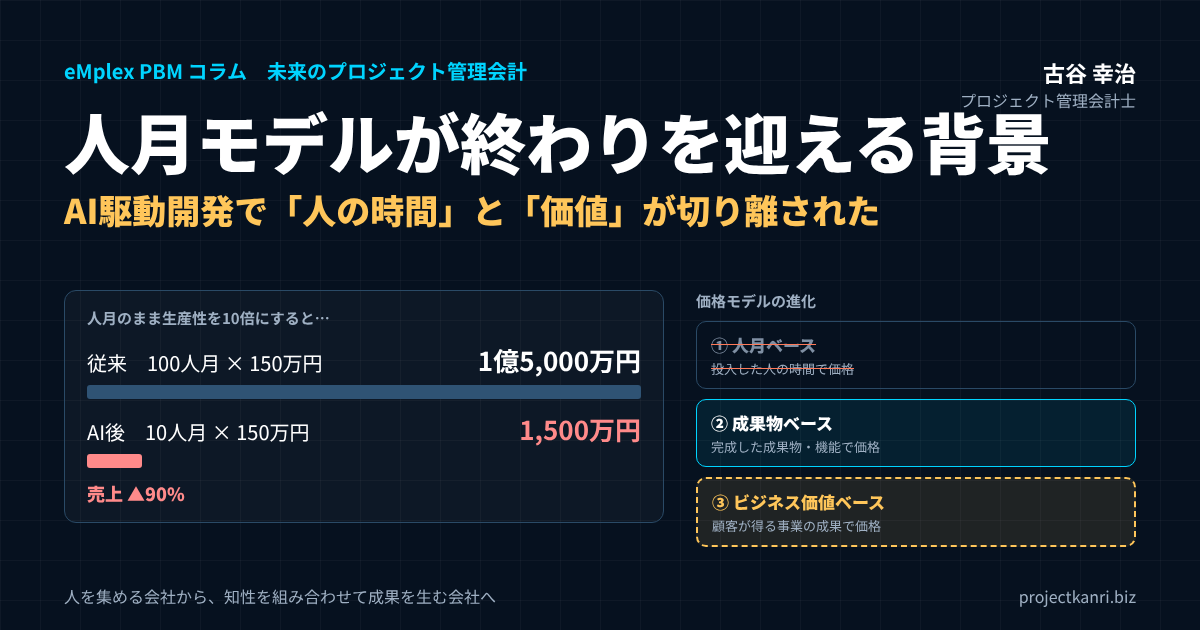Click the 1億5,000万円 amount
The height and width of the screenshot is (630, 1200).
click(559, 362)
